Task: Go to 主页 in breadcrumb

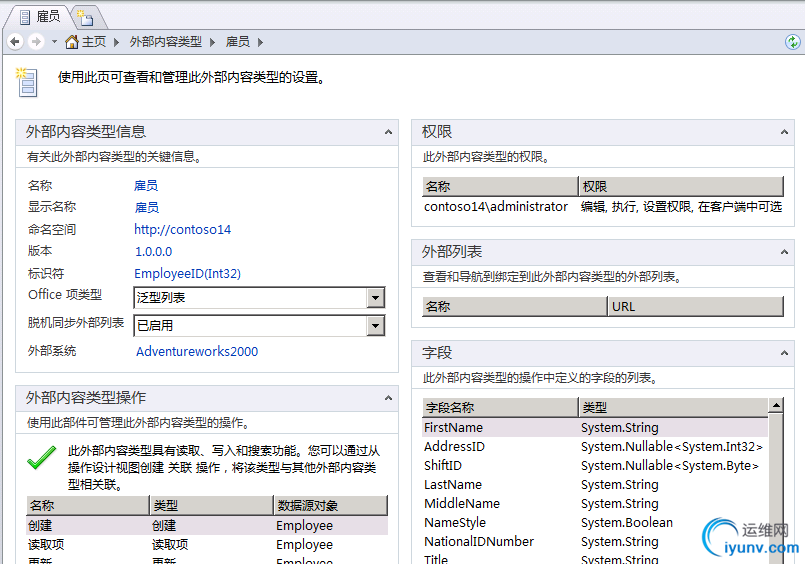Action: (x=94, y=42)
